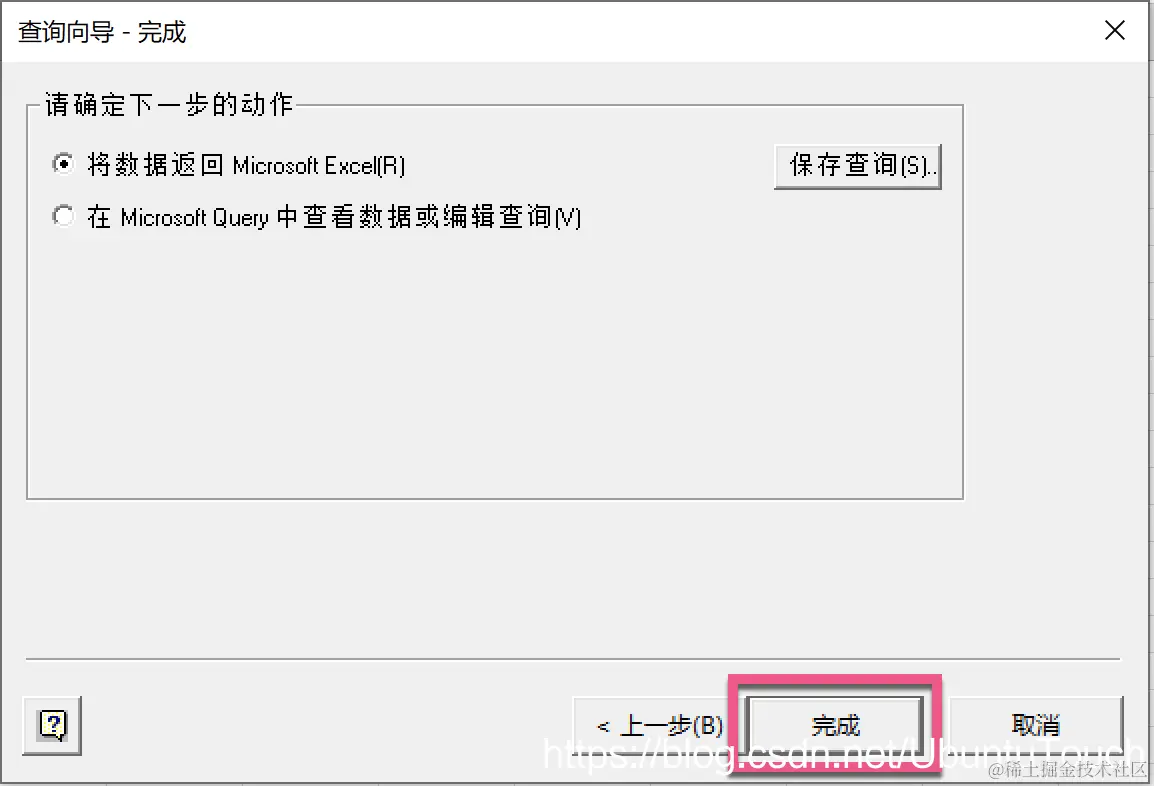Click the less-than arrow on 上一步 button
Screen dimensions: 1154x786
pos(603,727)
